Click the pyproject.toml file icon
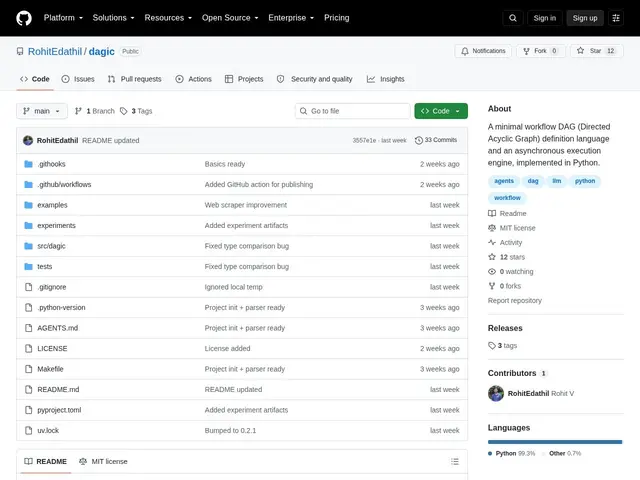This screenshot has height=480, width=640. click(x=28, y=410)
